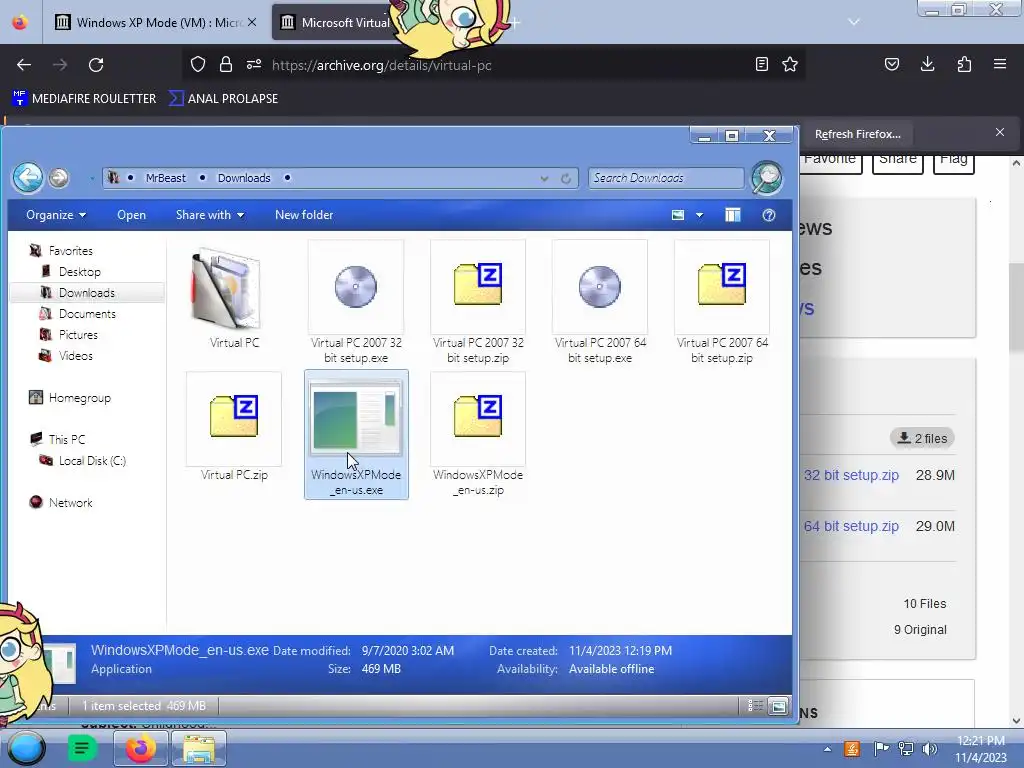Close the Windows XP Mode tab
Image resolution: width=1024 pixels, height=768 pixels.
(251, 22)
